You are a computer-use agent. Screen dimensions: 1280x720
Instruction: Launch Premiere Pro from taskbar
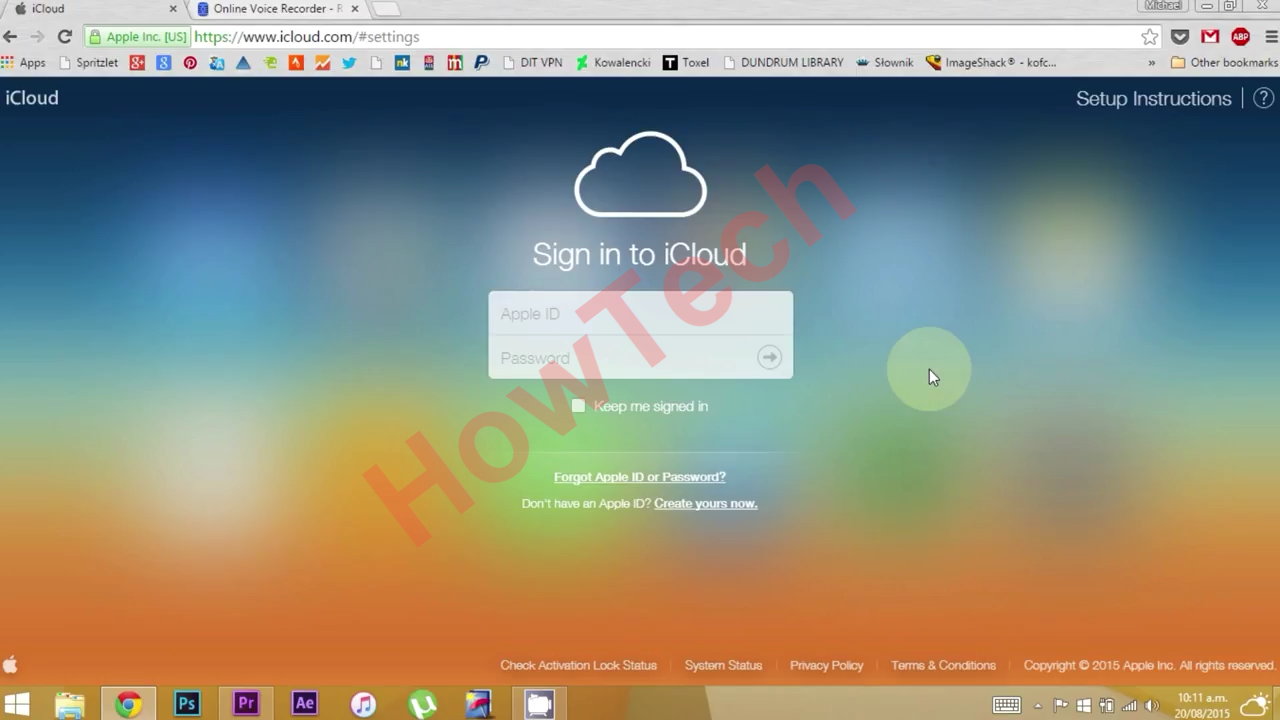coord(246,704)
